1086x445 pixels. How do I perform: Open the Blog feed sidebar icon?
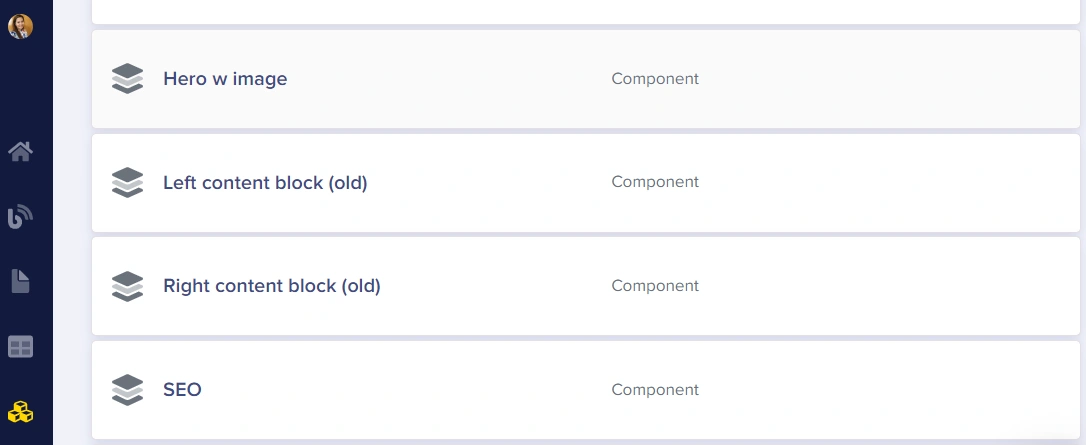click(x=20, y=216)
